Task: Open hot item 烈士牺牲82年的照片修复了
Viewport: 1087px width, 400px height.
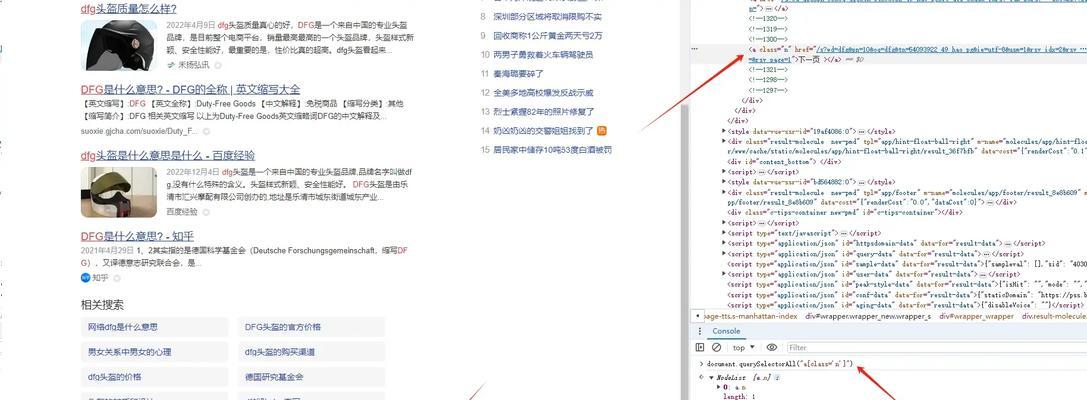Action: (543, 111)
